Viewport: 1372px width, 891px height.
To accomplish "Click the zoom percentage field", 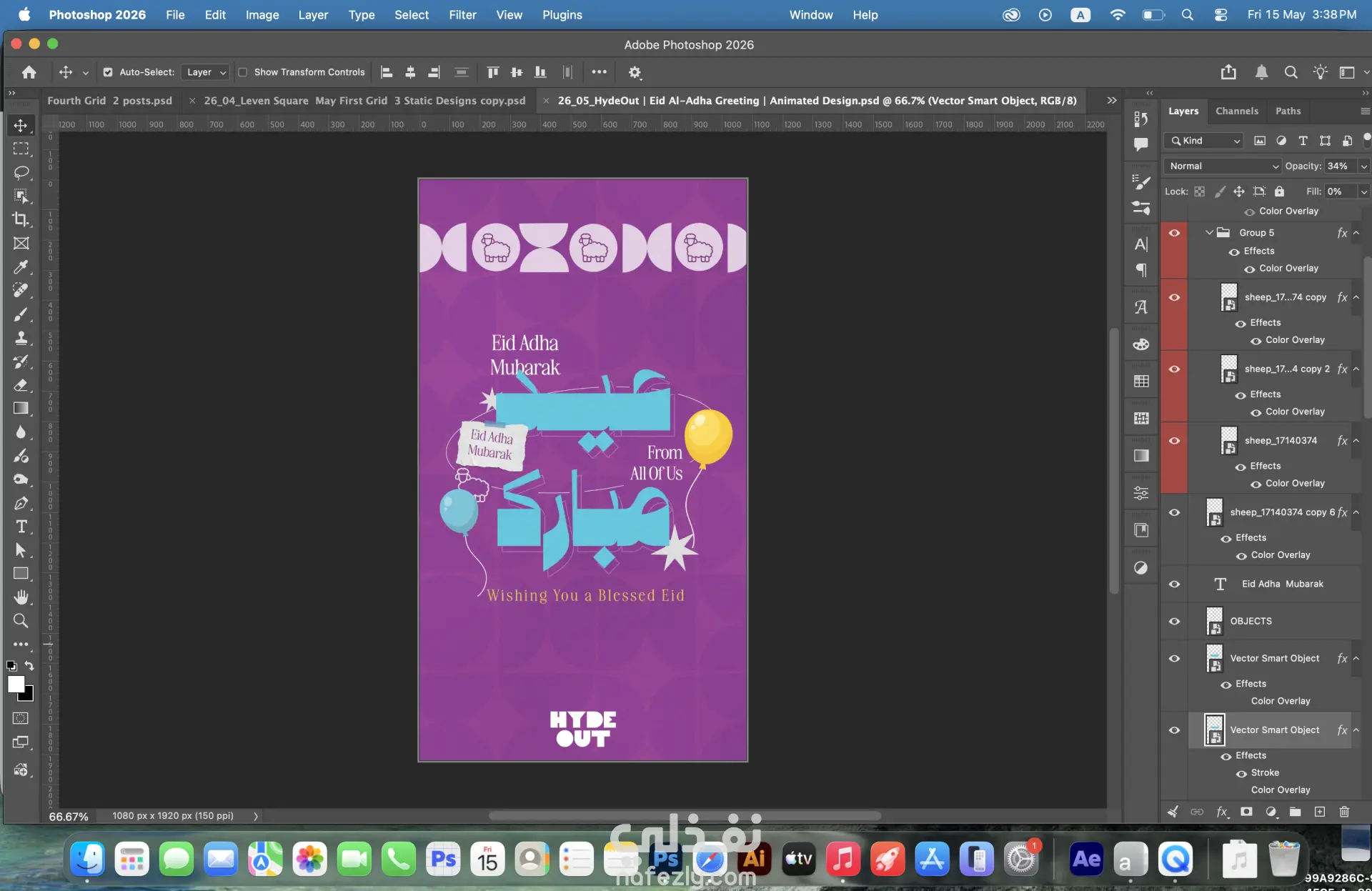I will click(69, 816).
